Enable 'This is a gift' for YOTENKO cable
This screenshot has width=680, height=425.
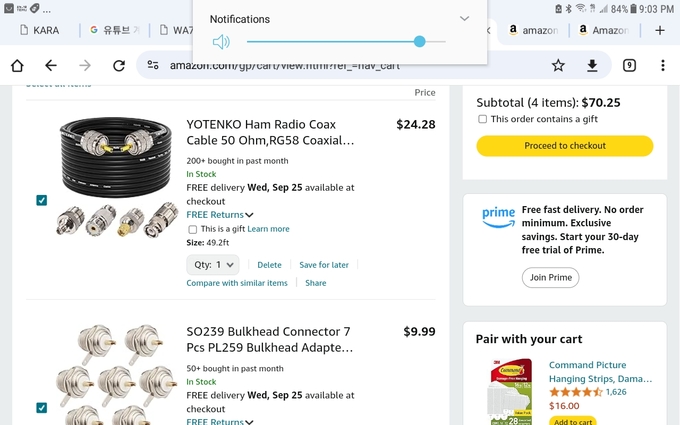[193, 229]
